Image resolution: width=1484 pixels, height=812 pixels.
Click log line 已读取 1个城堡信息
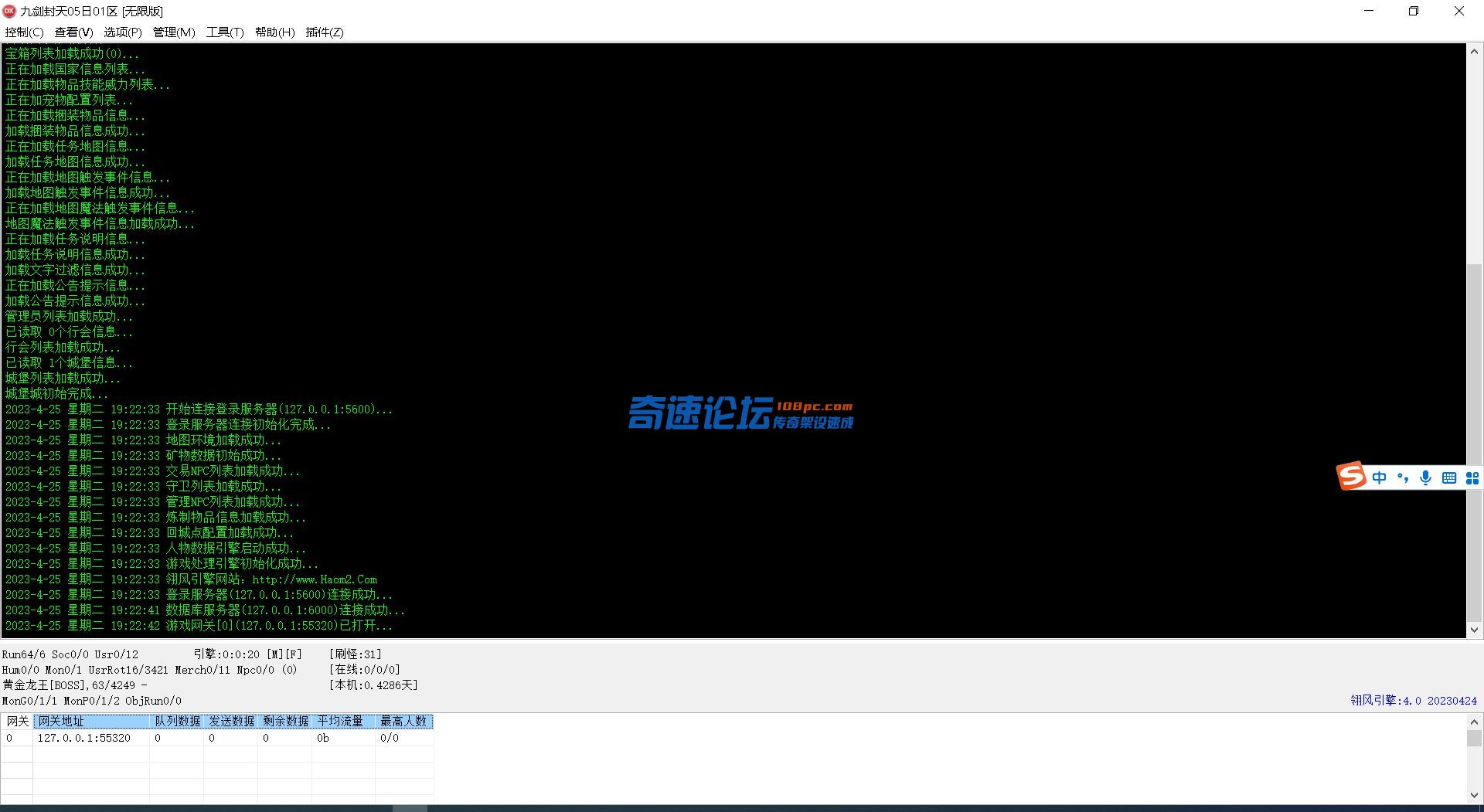(x=69, y=363)
